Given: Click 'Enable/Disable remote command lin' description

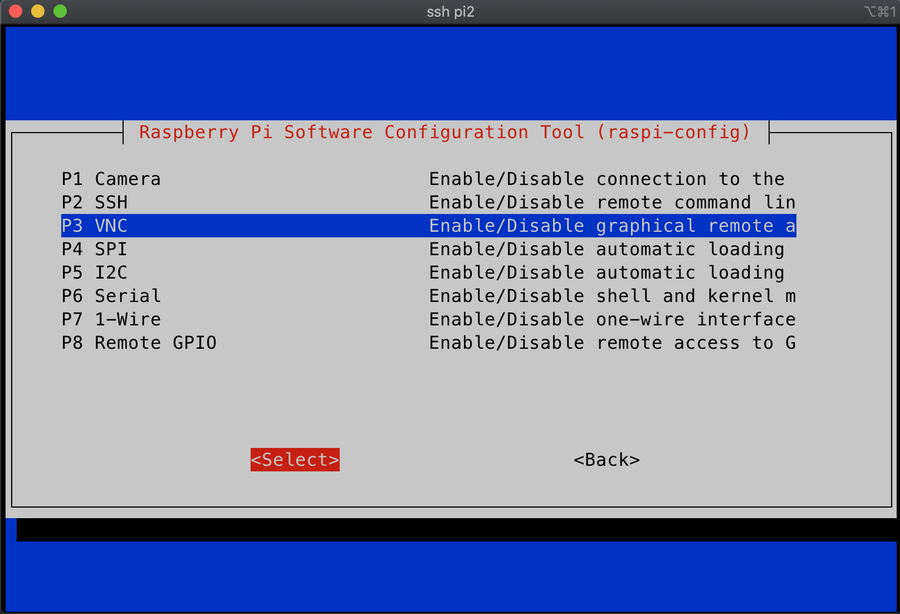Looking at the screenshot, I should point(612,203).
